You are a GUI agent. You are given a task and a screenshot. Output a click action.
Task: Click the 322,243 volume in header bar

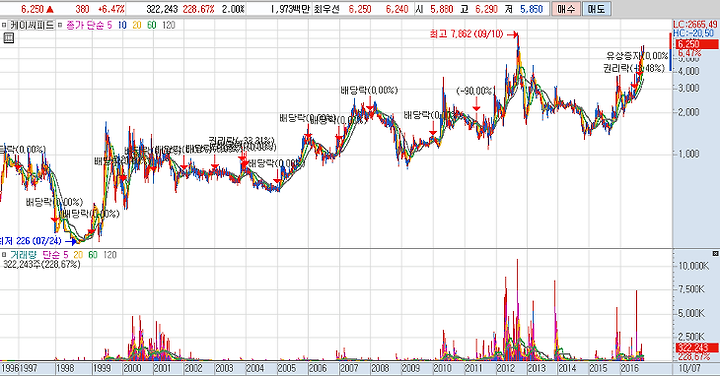click(162, 9)
